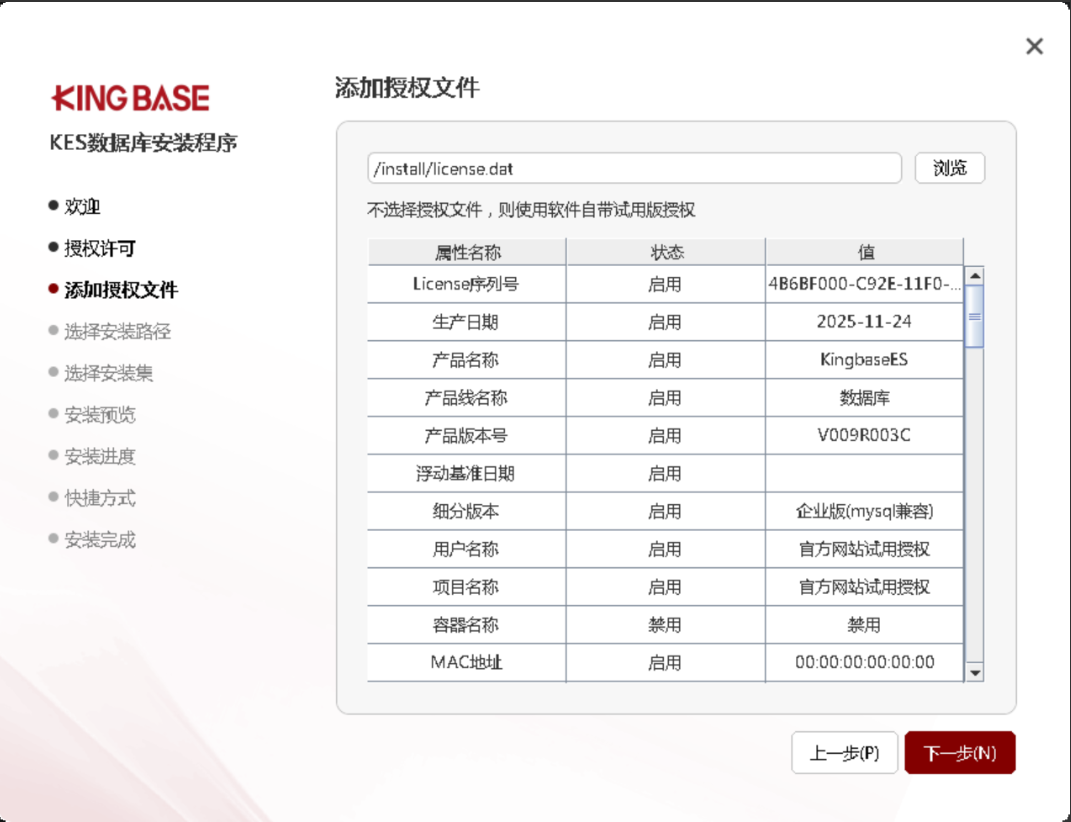The image size is (1071, 822).
Task: Click the 浏览 browse button
Action: [949, 168]
